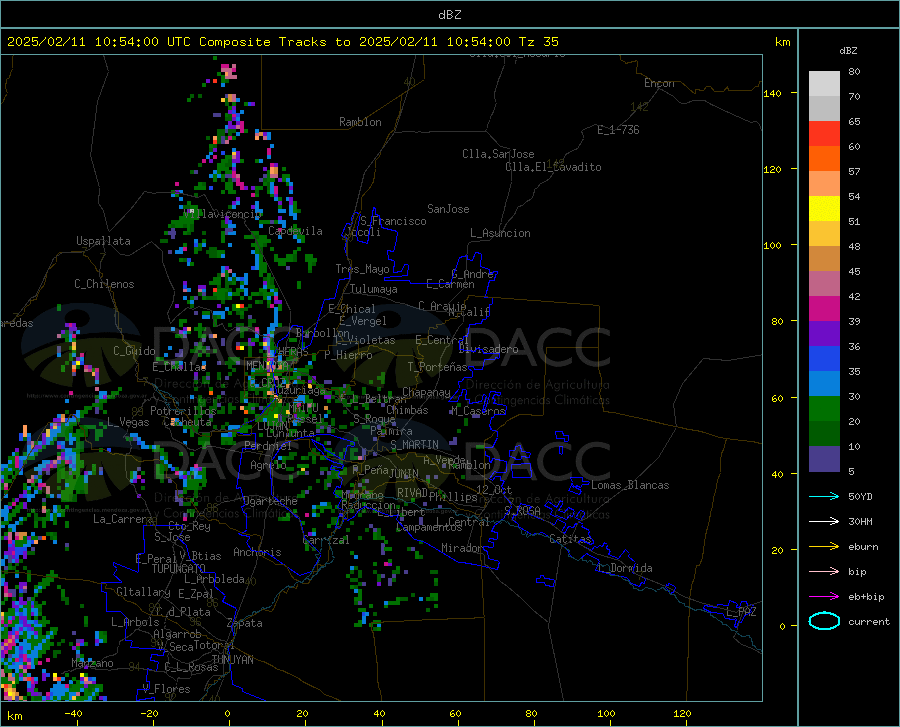Click the 'La_Carrera' map label
The height and width of the screenshot is (727, 900).
click(x=123, y=519)
